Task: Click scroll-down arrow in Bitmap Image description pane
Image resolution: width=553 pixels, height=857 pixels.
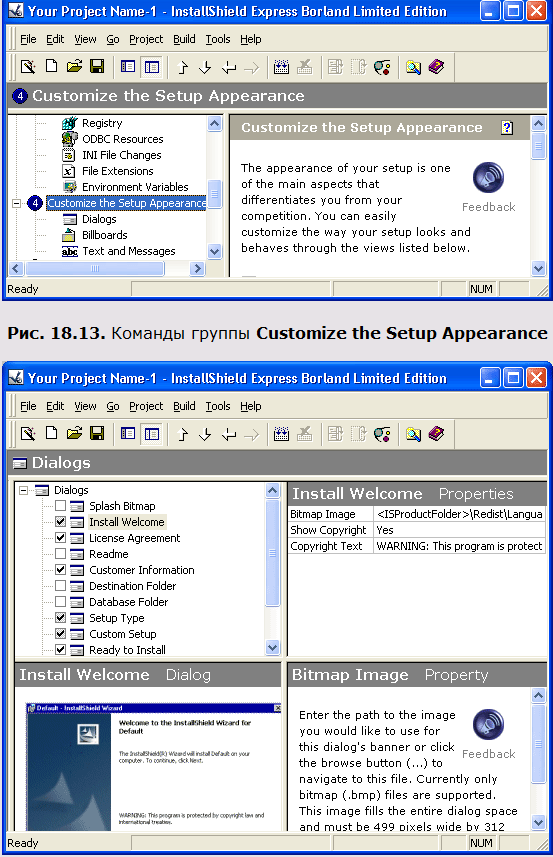Action: tap(538, 822)
